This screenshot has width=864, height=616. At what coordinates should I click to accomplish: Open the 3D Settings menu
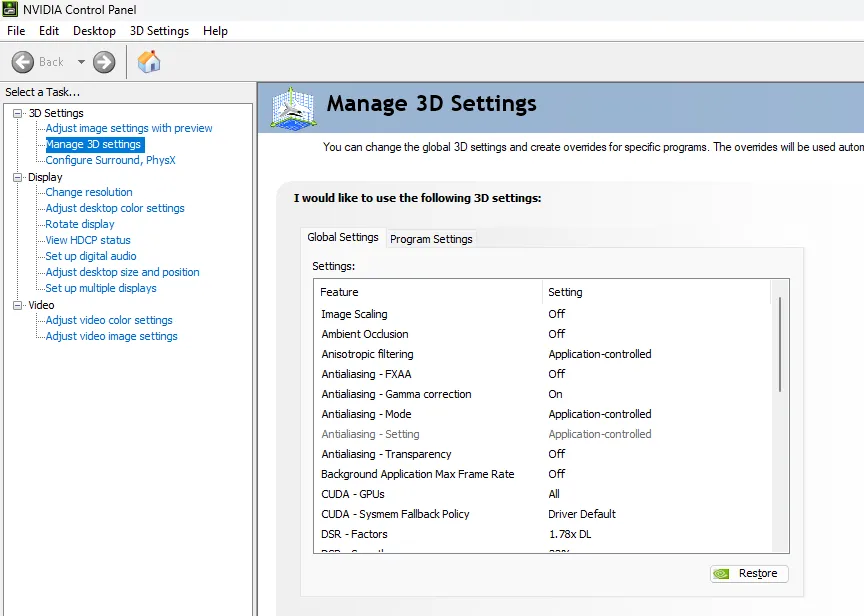(159, 31)
